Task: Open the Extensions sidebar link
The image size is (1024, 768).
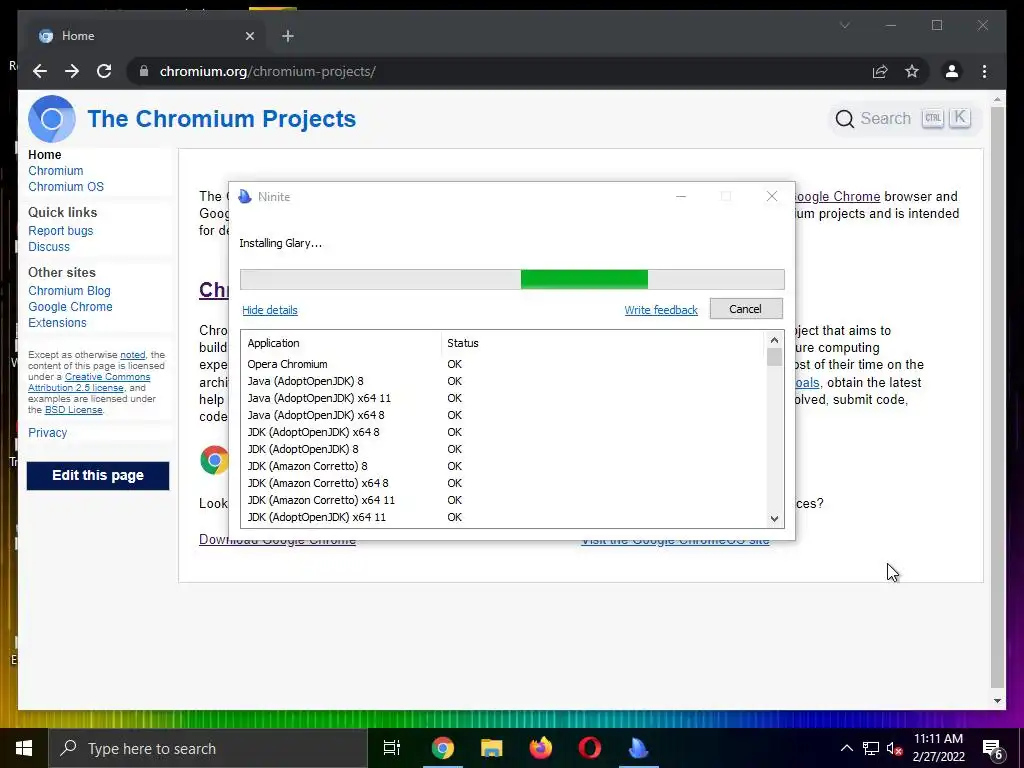Action: click(x=57, y=323)
